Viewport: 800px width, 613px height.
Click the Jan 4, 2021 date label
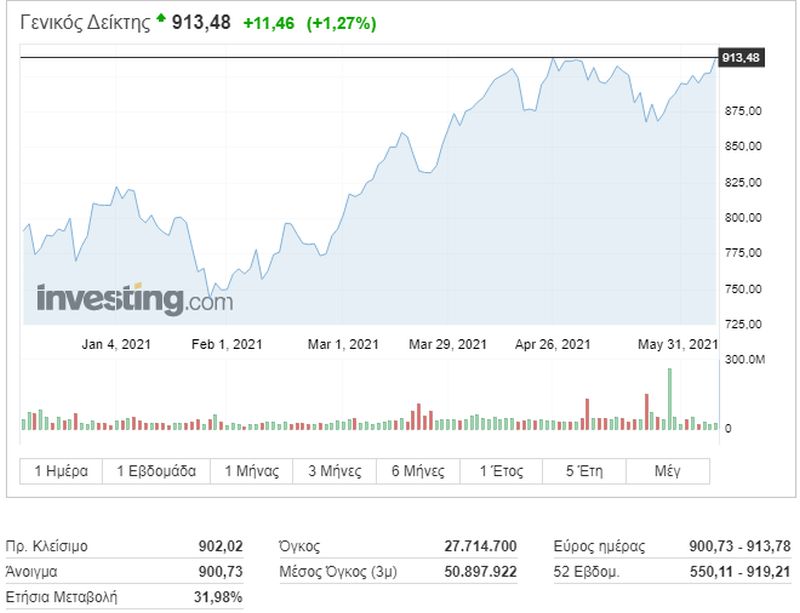pyautogui.click(x=116, y=345)
